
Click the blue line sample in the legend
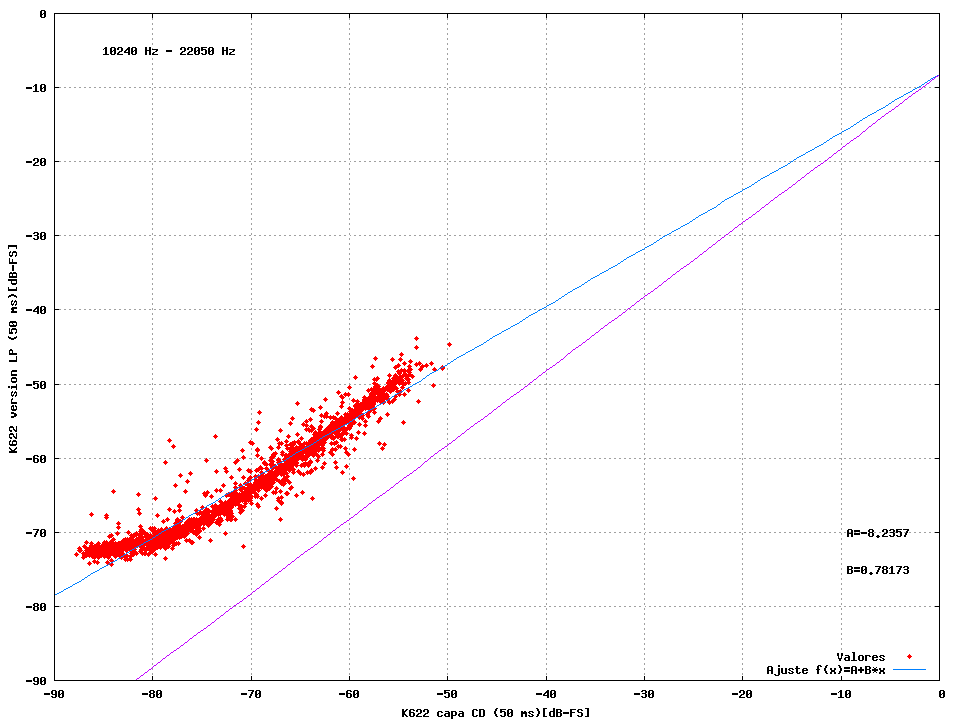pyautogui.click(x=909, y=670)
